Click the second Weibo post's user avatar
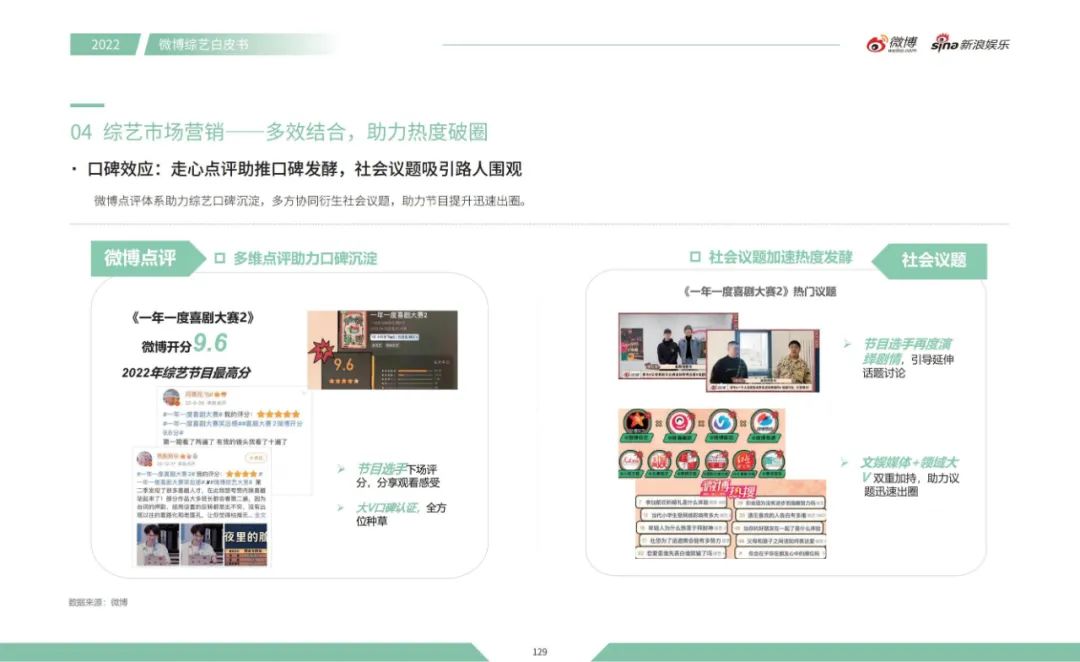This screenshot has height=662, width=1080. point(146,456)
